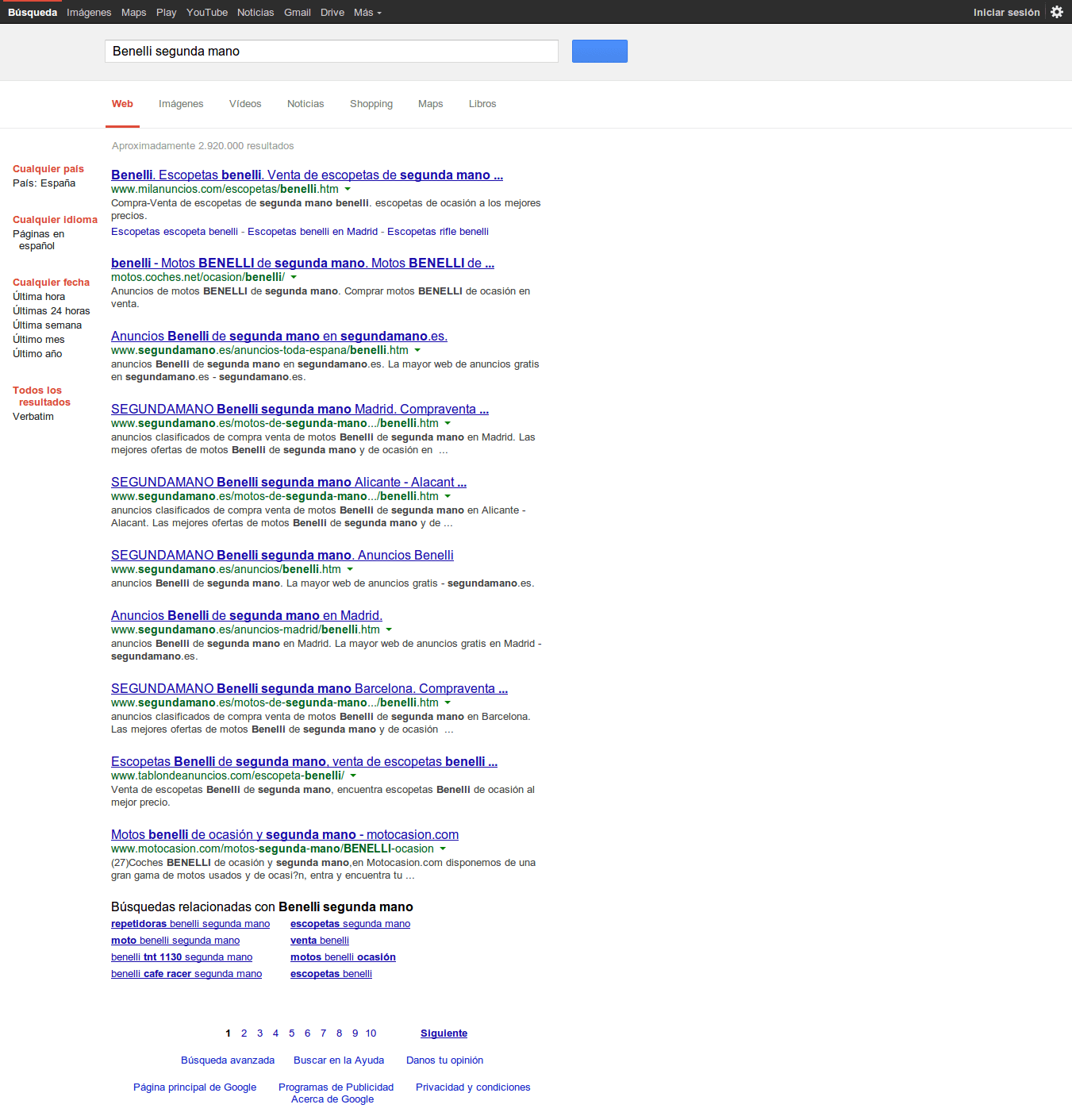Open the settings gear icon
1072x1120 pixels.
(x=1057, y=12)
